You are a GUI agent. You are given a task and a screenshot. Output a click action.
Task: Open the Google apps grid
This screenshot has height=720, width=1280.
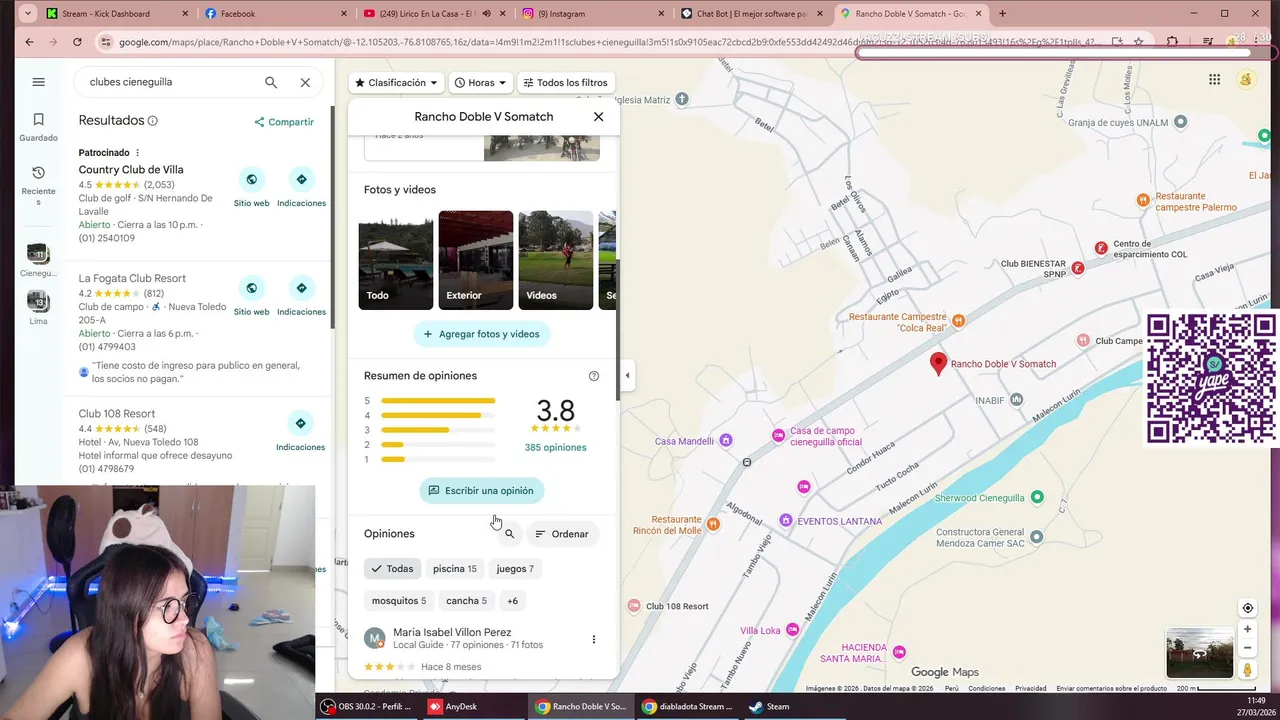[x=1214, y=80]
